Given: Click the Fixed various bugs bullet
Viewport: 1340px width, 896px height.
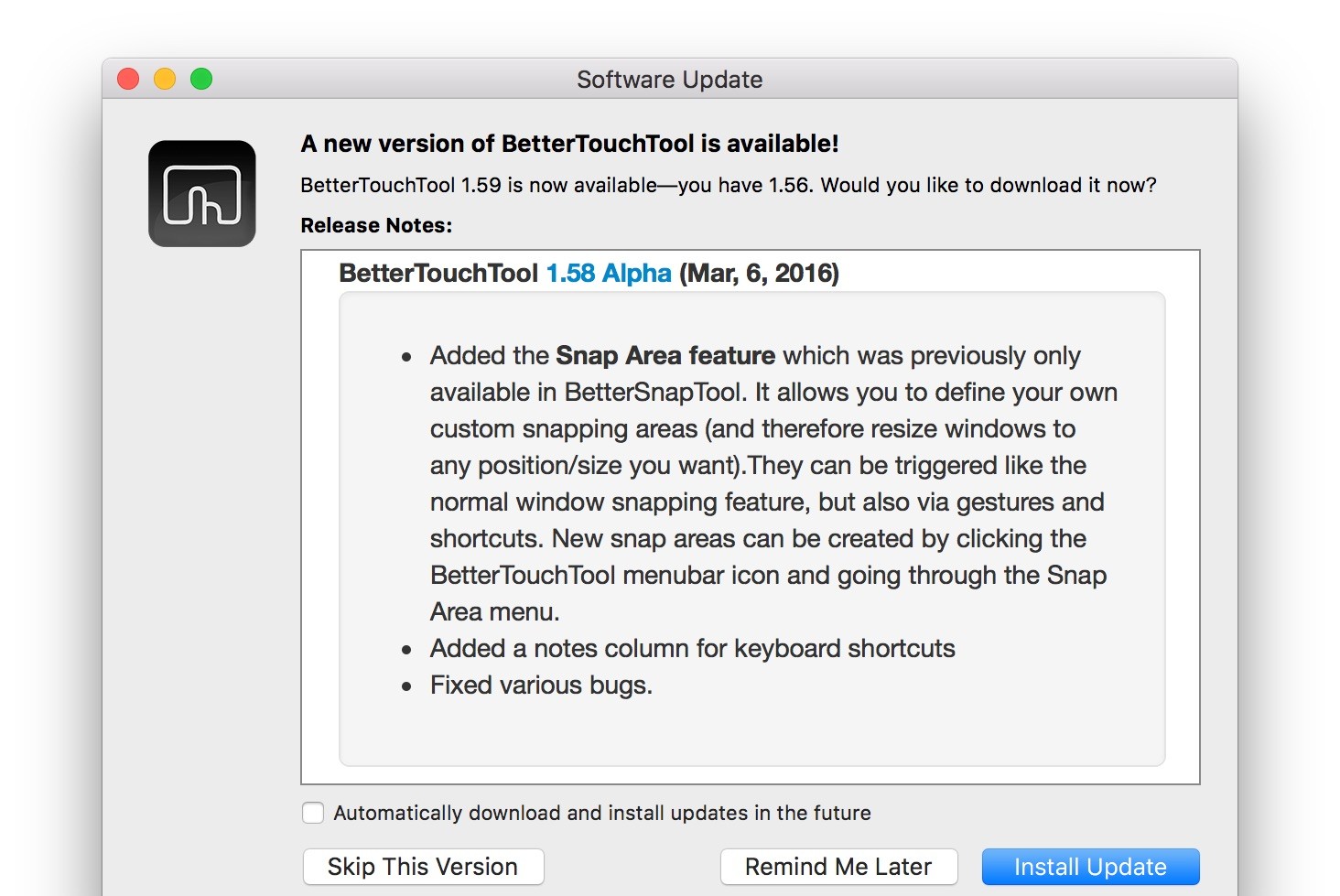Looking at the screenshot, I should pos(541,685).
